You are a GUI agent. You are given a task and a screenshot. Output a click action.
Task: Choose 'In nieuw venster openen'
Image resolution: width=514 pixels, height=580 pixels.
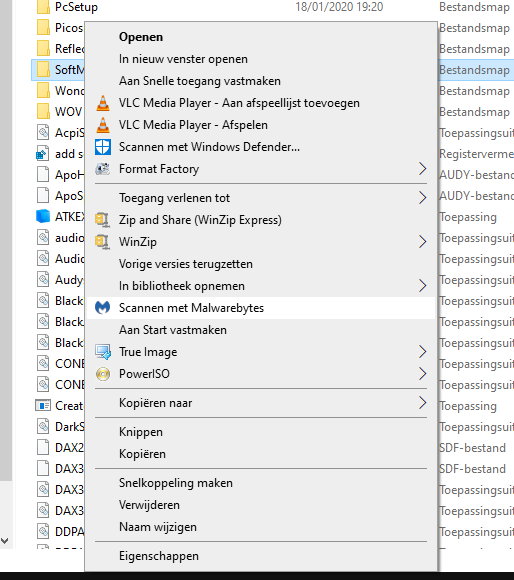pos(261,59)
